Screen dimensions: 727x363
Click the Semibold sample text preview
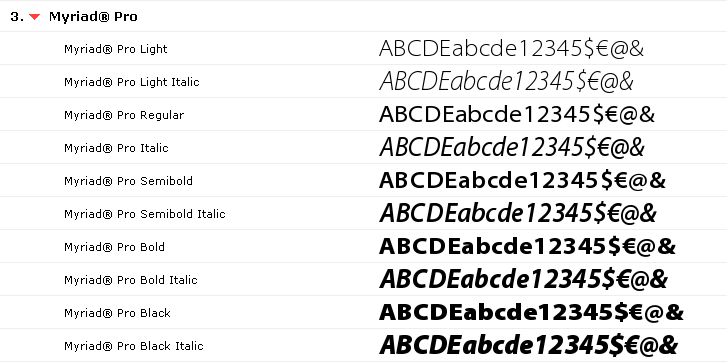523,180
